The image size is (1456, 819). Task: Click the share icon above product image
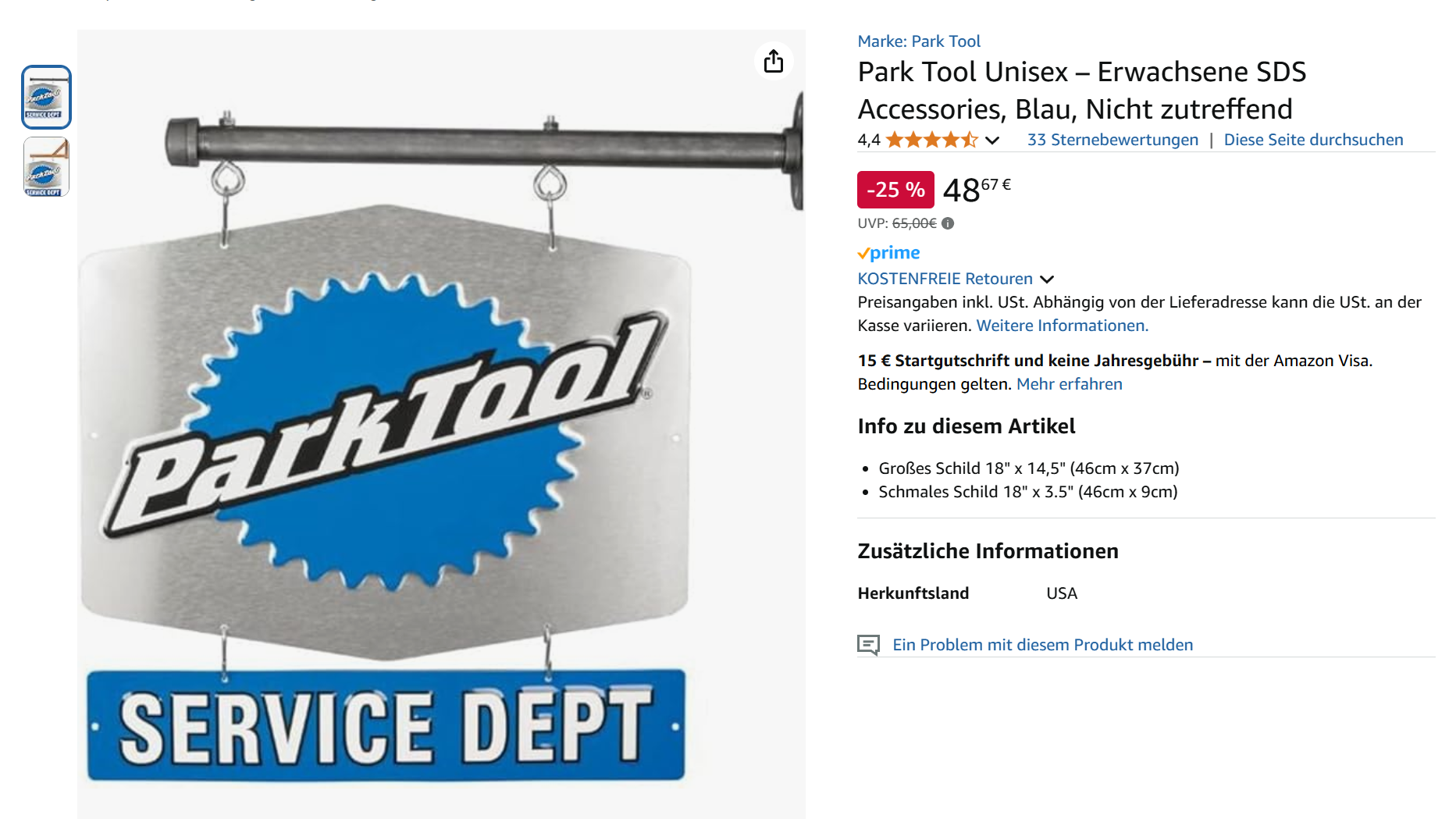point(773,61)
